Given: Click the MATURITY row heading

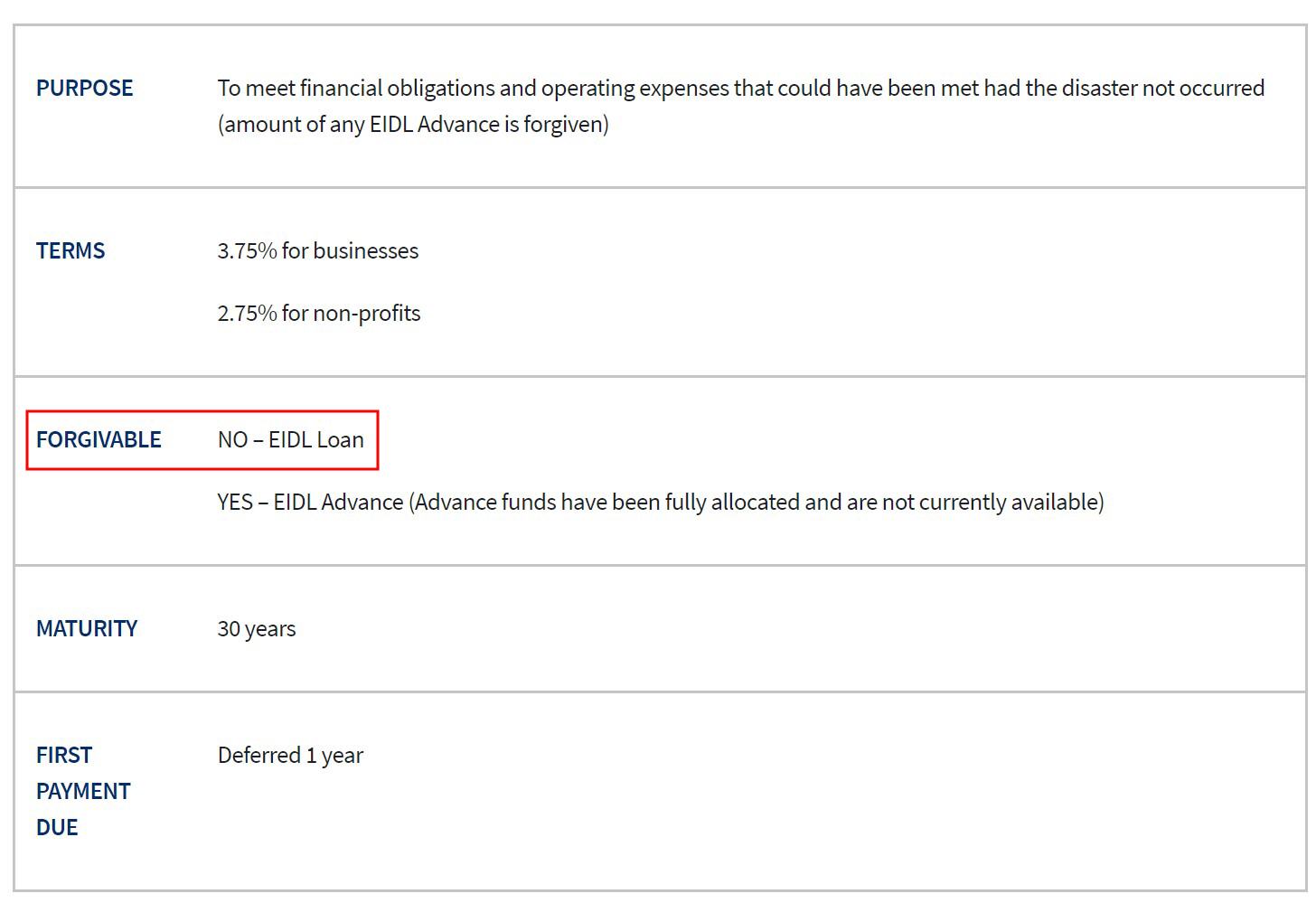Looking at the screenshot, I should point(87,628).
